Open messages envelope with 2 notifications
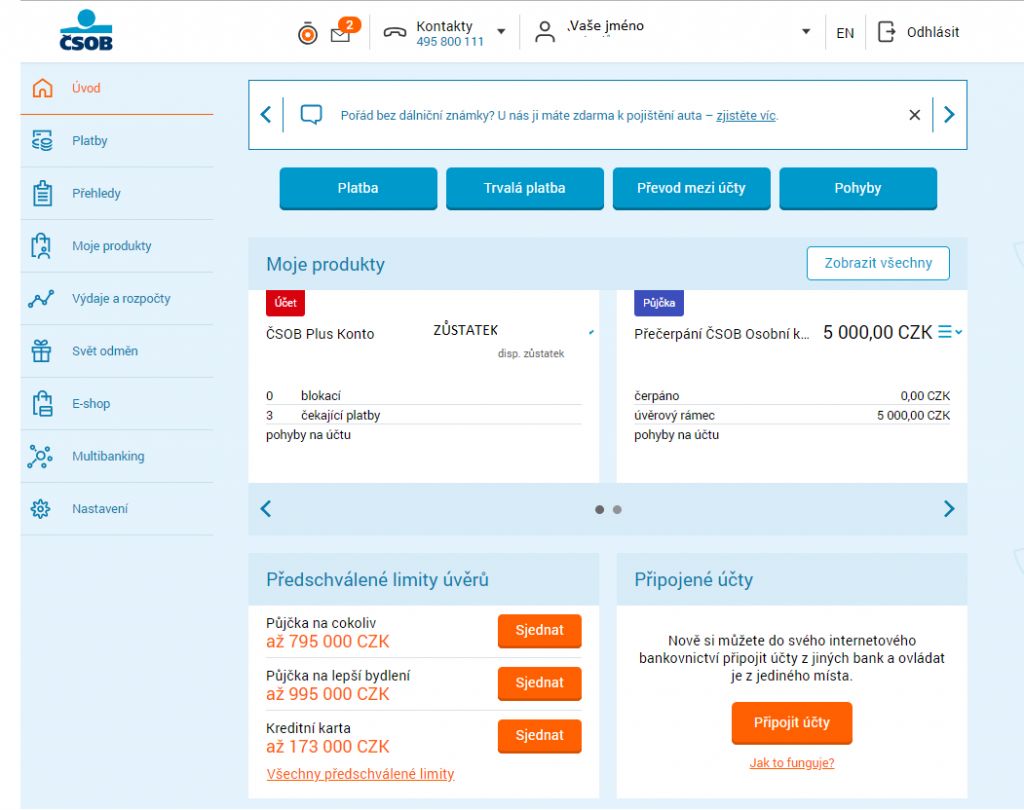Screen dimensions: 1024x810 pyautogui.click(x=344, y=31)
